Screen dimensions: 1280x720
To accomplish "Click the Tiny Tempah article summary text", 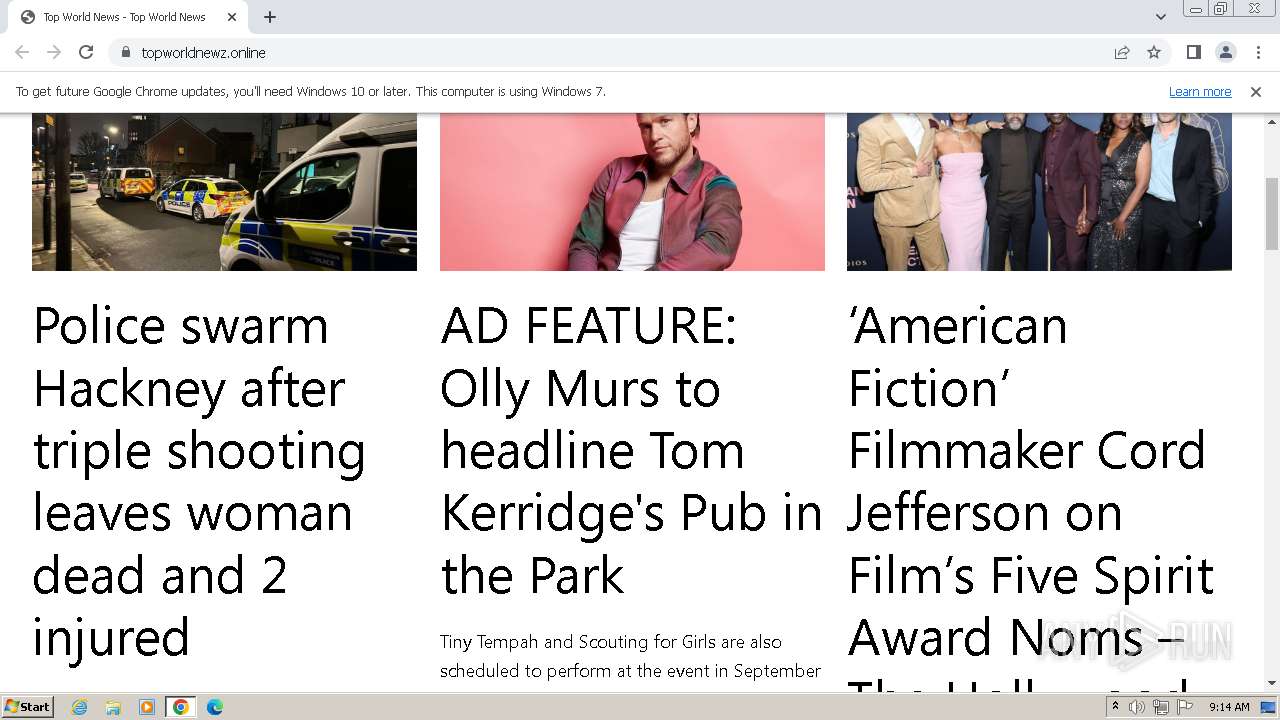I will pos(630,656).
